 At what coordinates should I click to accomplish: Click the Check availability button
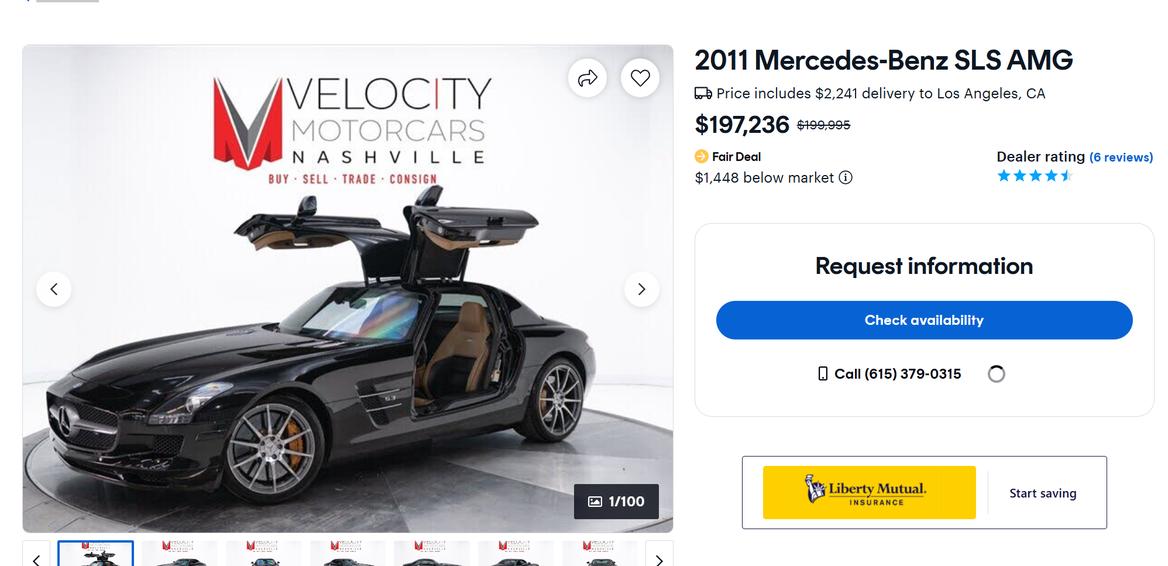924,320
